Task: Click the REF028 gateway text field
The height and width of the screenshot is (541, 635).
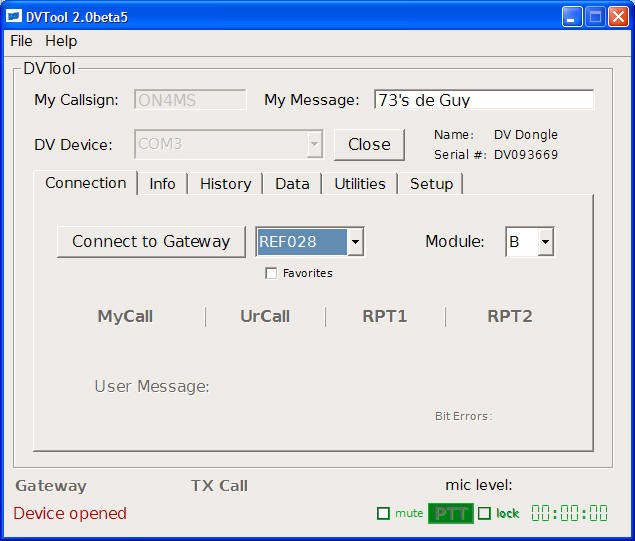Action: pyautogui.click(x=302, y=242)
